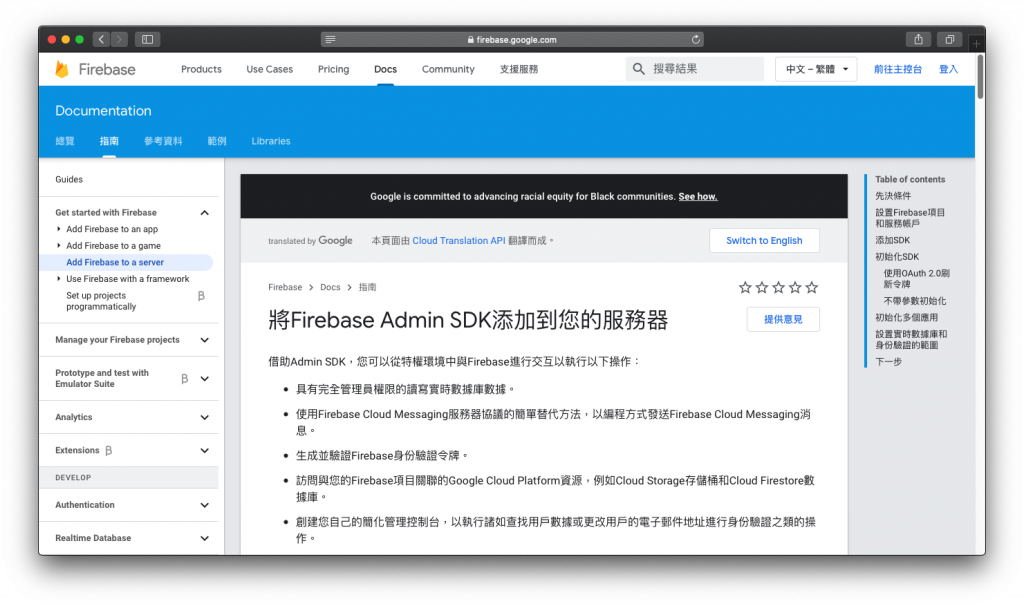
Task: Click Switch to English button
Action: [764, 240]
